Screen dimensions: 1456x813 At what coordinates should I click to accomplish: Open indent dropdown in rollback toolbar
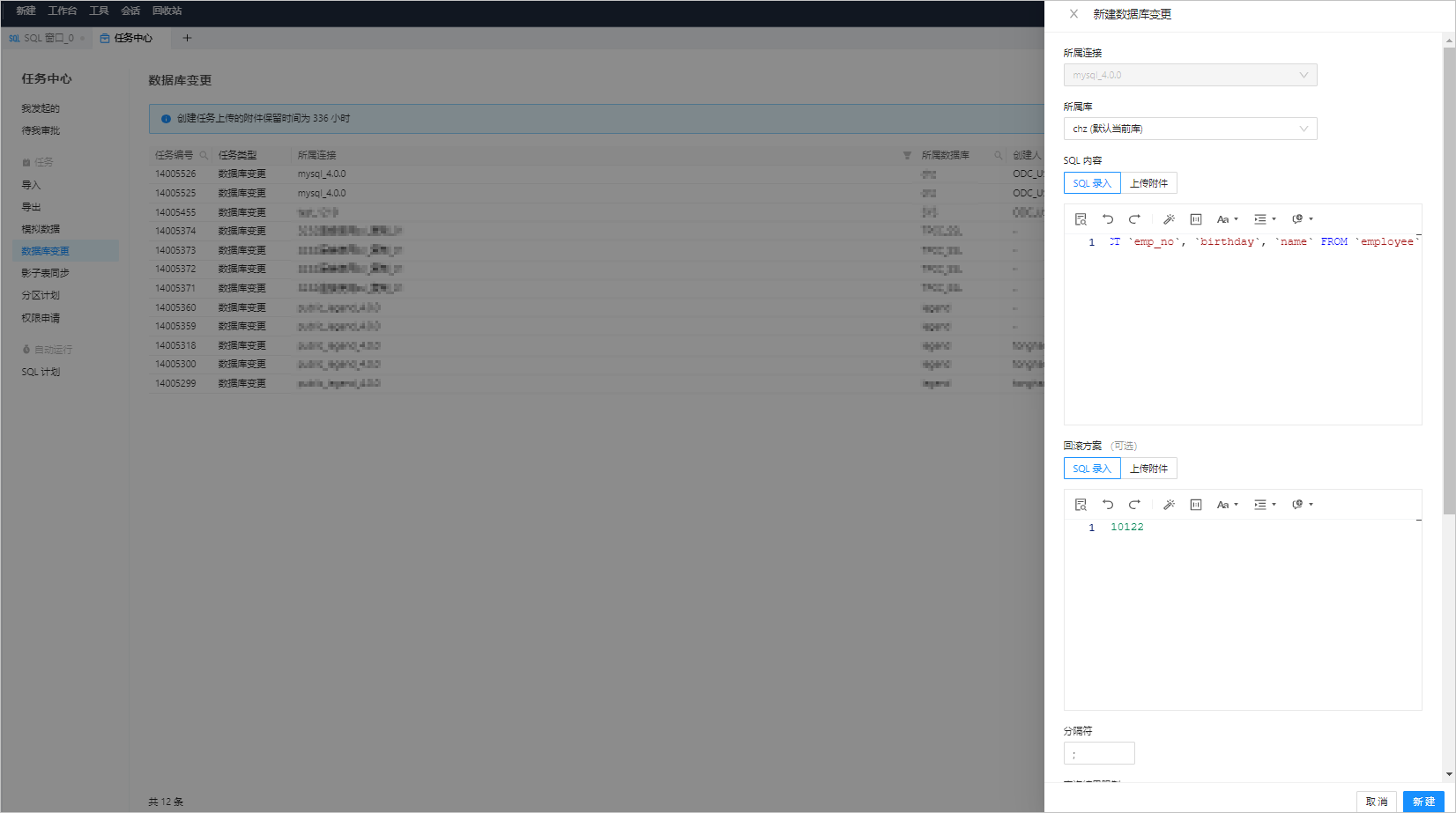pyautogui.click(x=1265, y=505)
